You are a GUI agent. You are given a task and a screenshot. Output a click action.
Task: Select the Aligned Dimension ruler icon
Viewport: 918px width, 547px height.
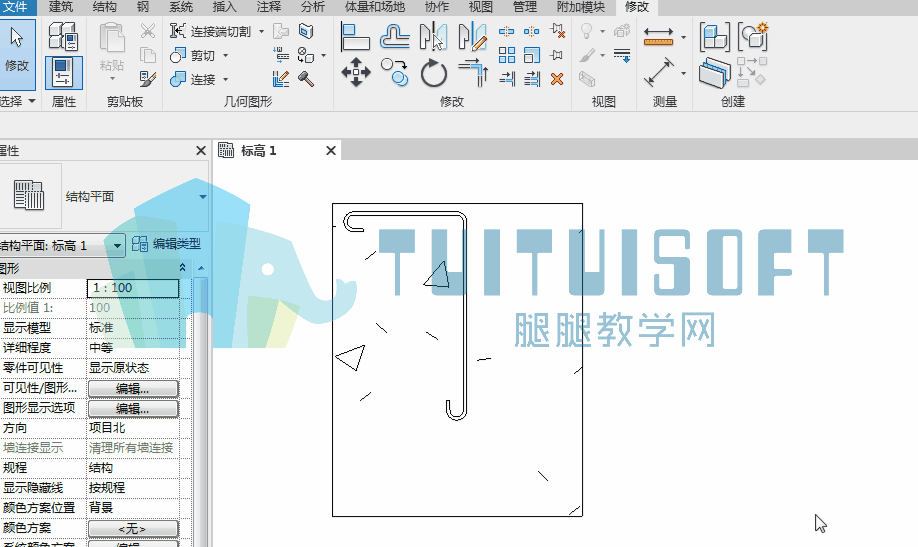coord(659,36)
